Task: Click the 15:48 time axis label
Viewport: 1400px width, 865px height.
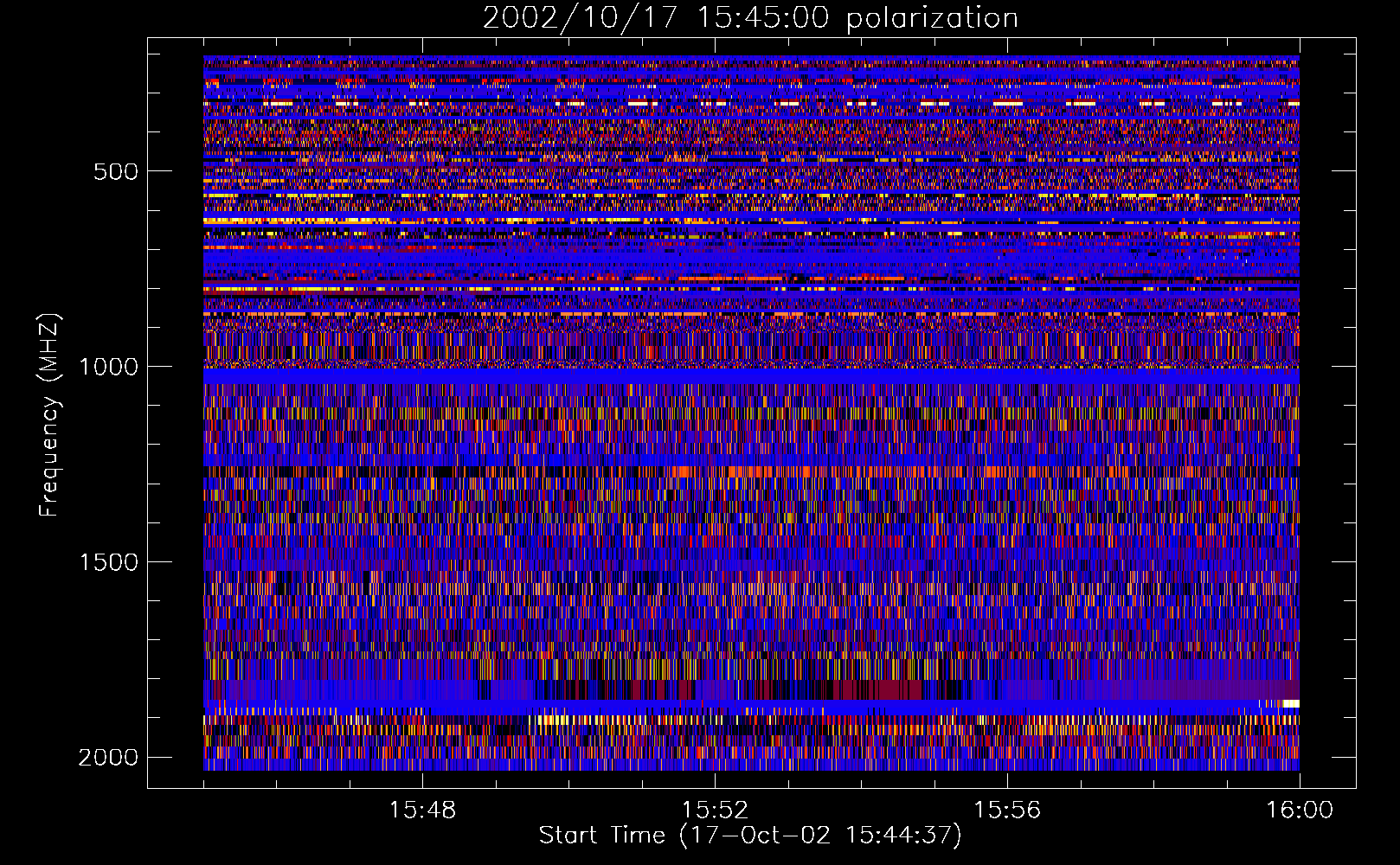Action: 422,811
